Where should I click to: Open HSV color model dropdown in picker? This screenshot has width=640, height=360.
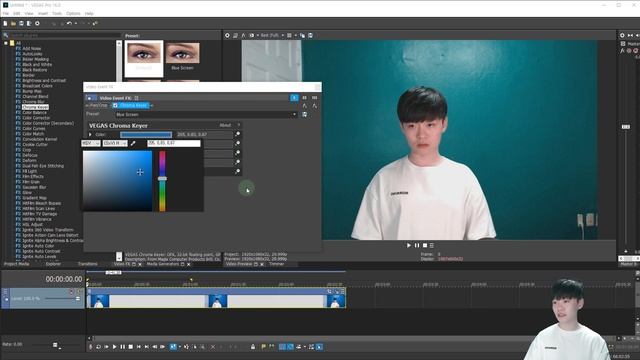point(91,143)
